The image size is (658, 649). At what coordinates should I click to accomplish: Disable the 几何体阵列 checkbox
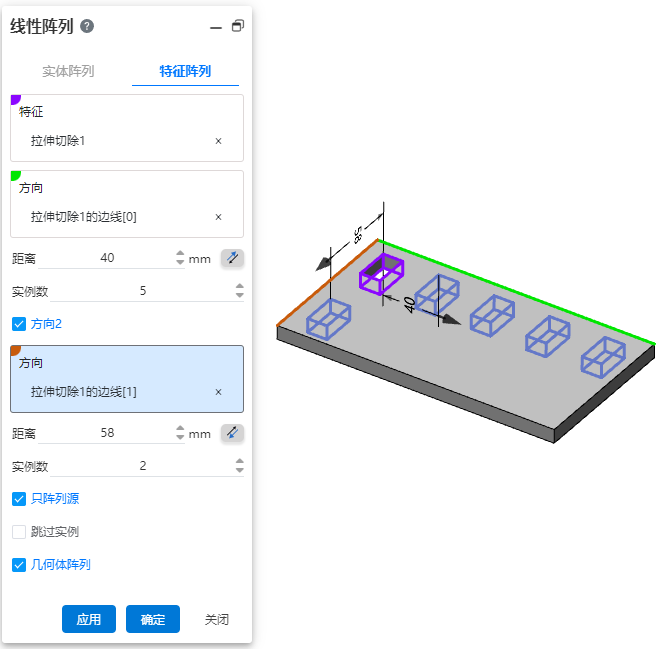coord(19,565)
